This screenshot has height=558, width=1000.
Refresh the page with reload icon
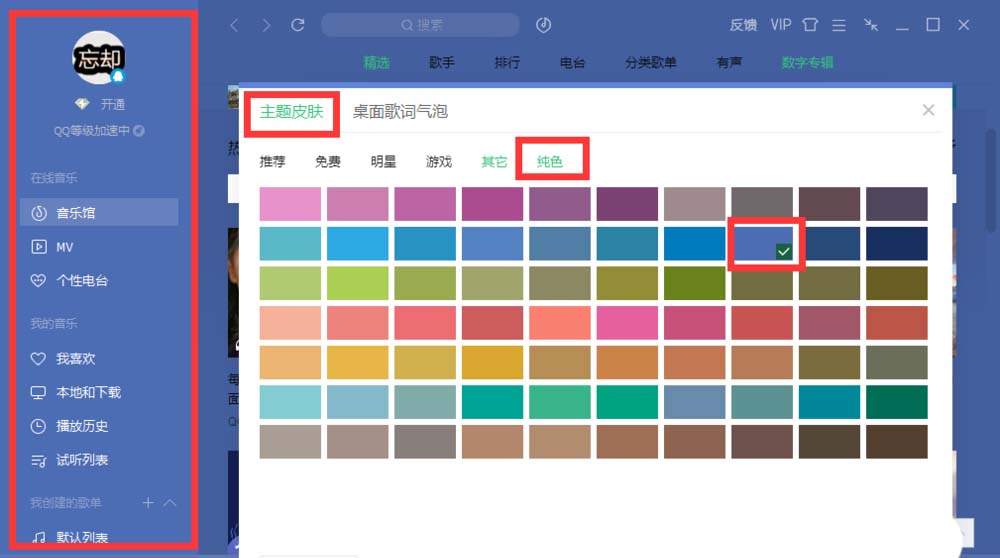coord(298,25)
